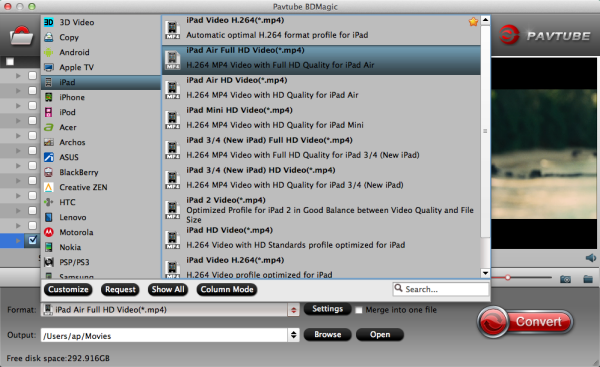Image resolution: width=600 pixels, height=367 pixels.
Task: Click MP4 icon of iPad Air Full HD Video
Action: (173, 60)
